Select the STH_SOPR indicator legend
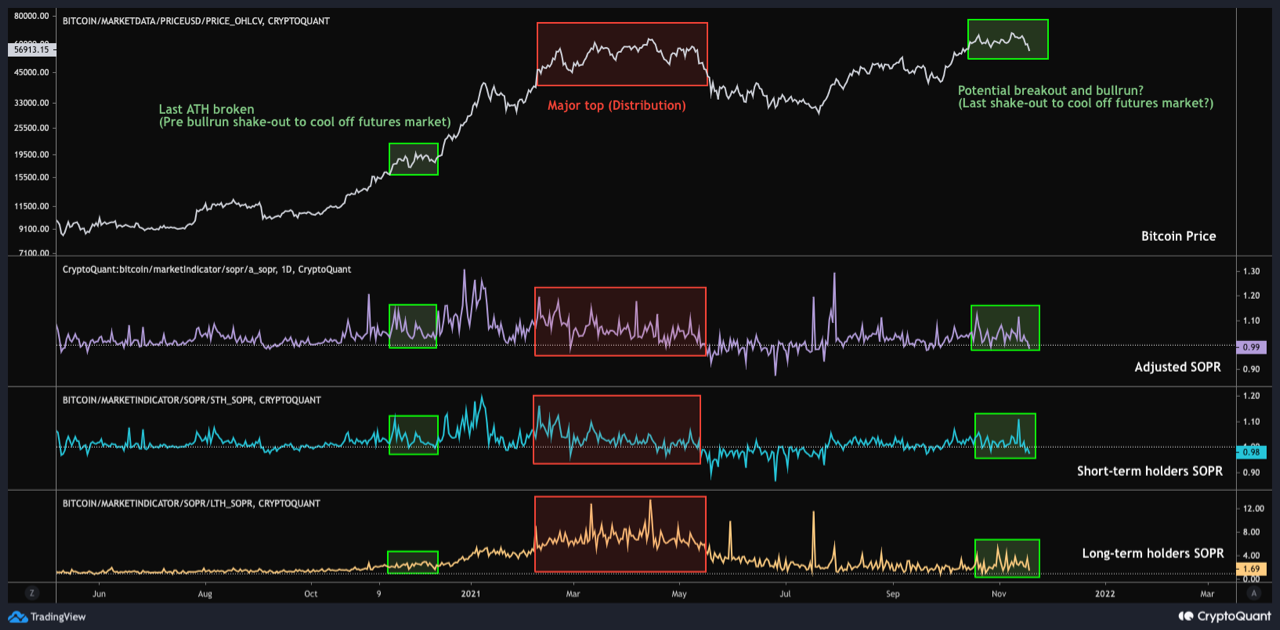The width and height of the screenshot is (1280, 630). coord(191,400)
